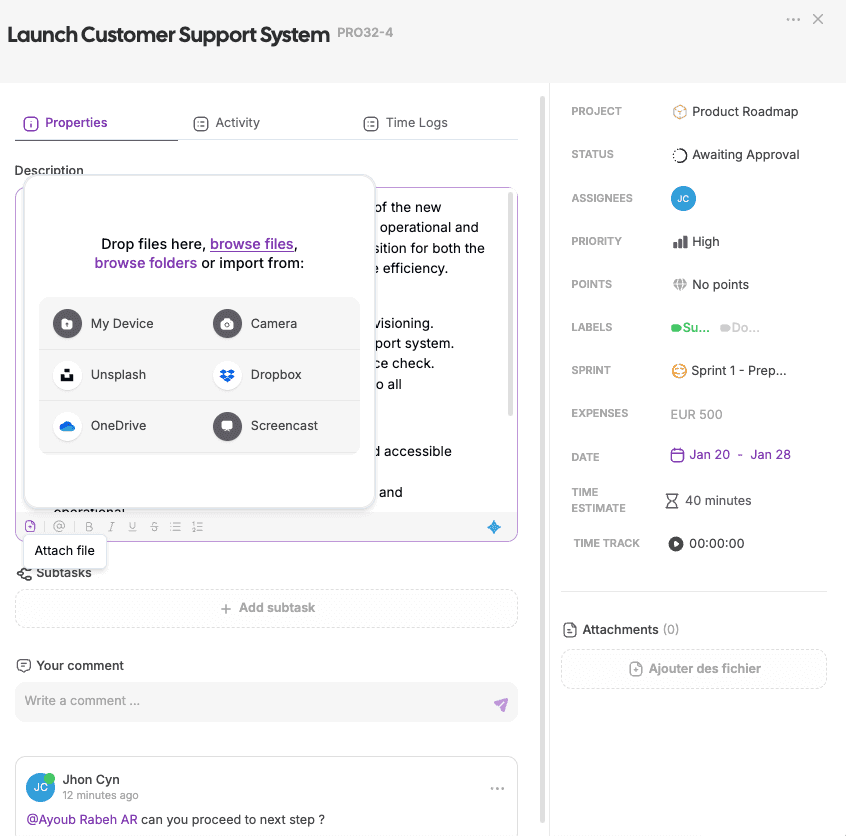Open the Time Logs tab
The height and width of the screenshot is (836, 846).
point(405,123)
